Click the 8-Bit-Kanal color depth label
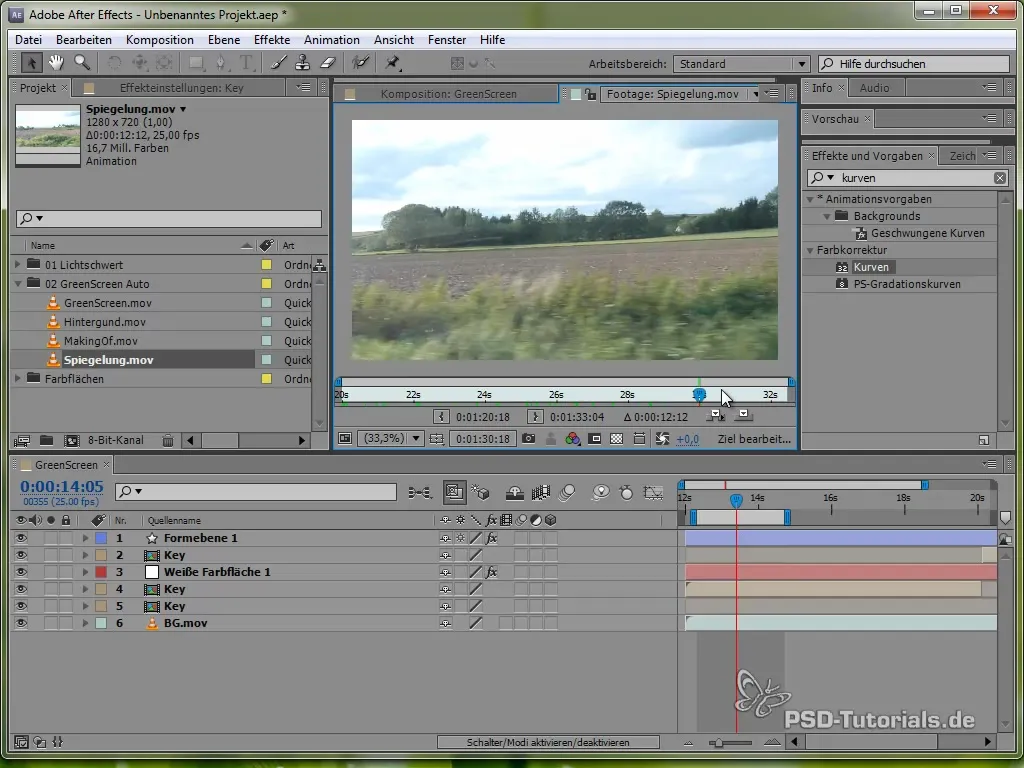Viewport: 1024px width, 768px height. (x=116, y=440)
